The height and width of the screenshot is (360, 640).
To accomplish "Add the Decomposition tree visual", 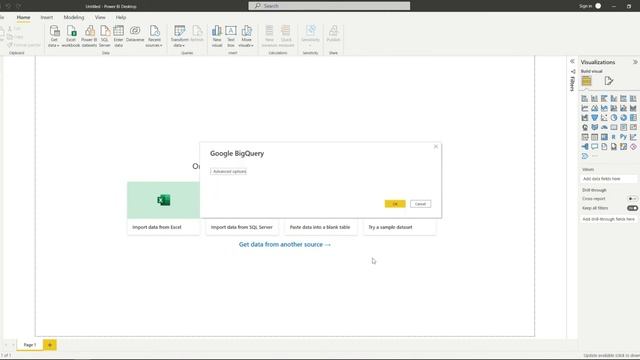I will pos(585,147).
